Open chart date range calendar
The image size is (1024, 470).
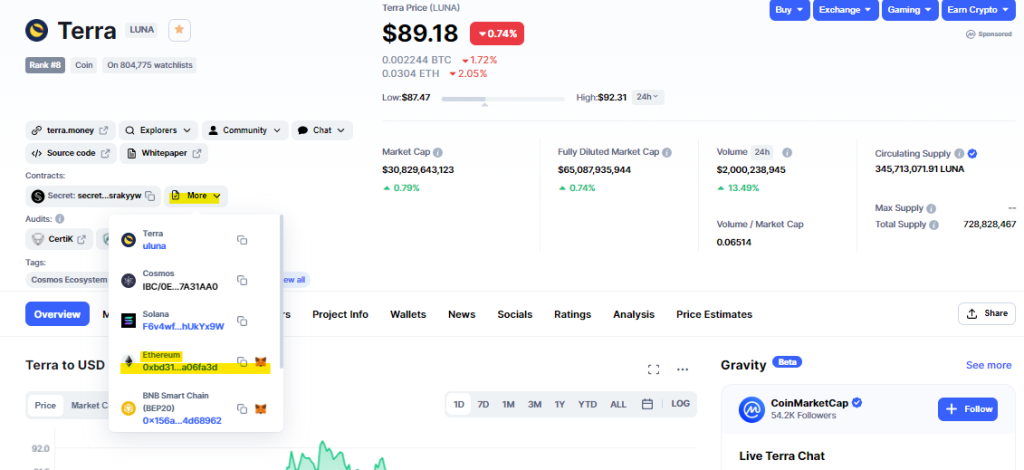point(647,404)
